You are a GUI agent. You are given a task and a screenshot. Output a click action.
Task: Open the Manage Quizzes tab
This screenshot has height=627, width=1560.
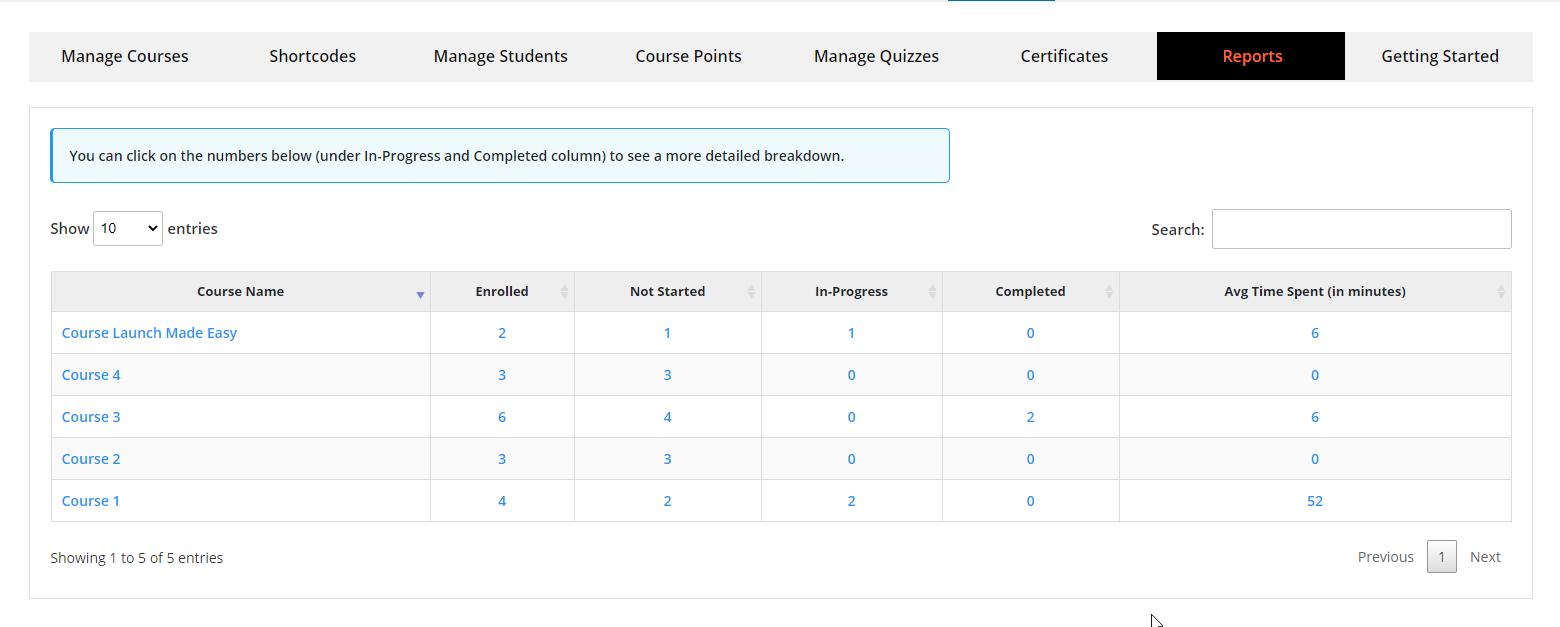tap(876, 57)
